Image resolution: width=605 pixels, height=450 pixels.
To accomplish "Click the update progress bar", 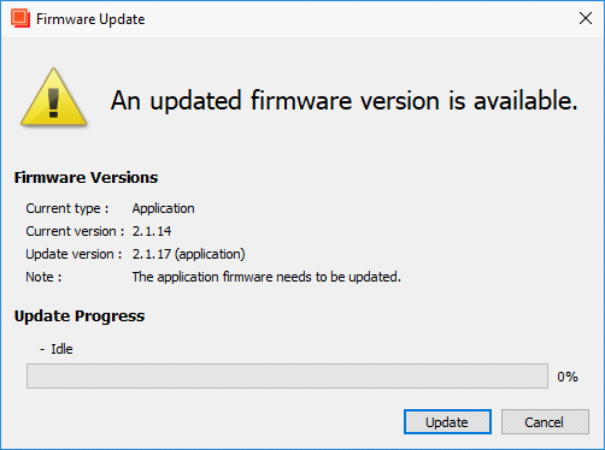I will coord(287,376).
